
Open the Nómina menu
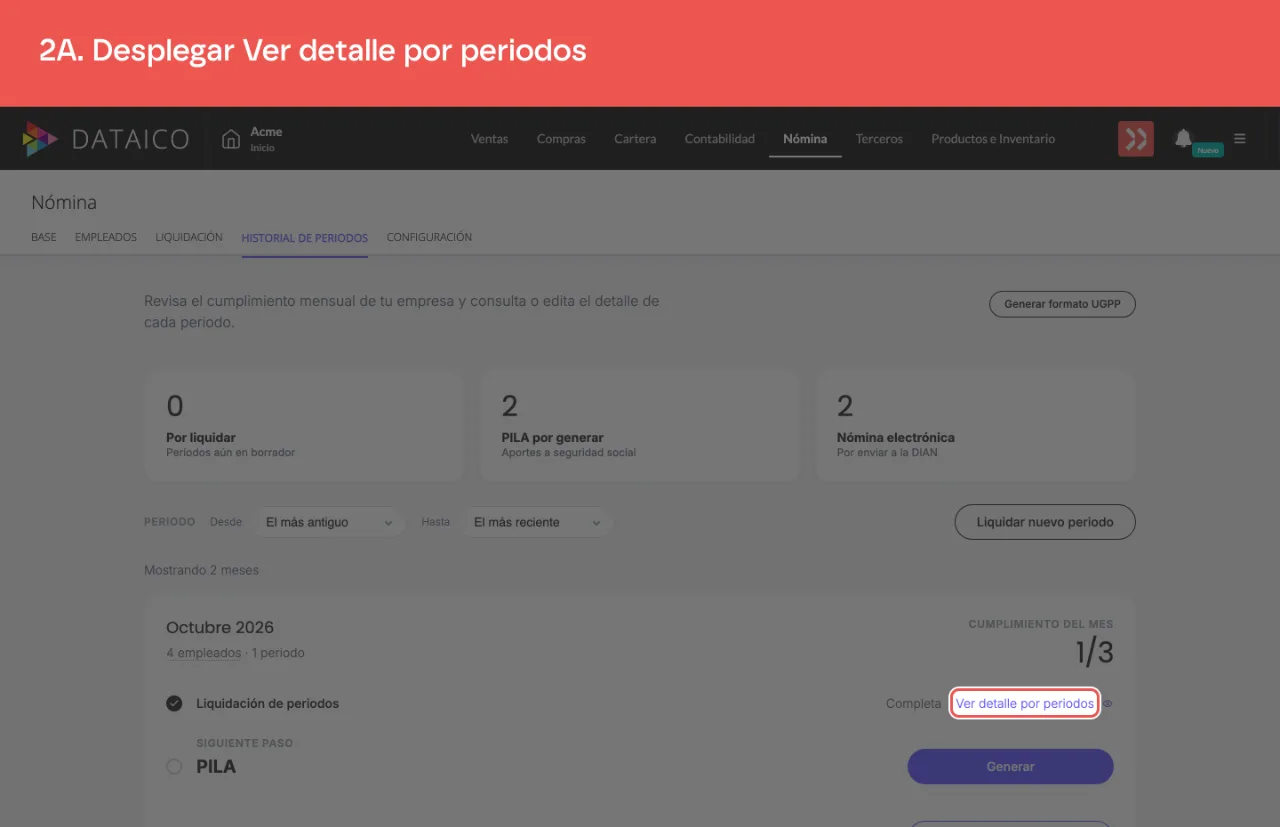805,139
